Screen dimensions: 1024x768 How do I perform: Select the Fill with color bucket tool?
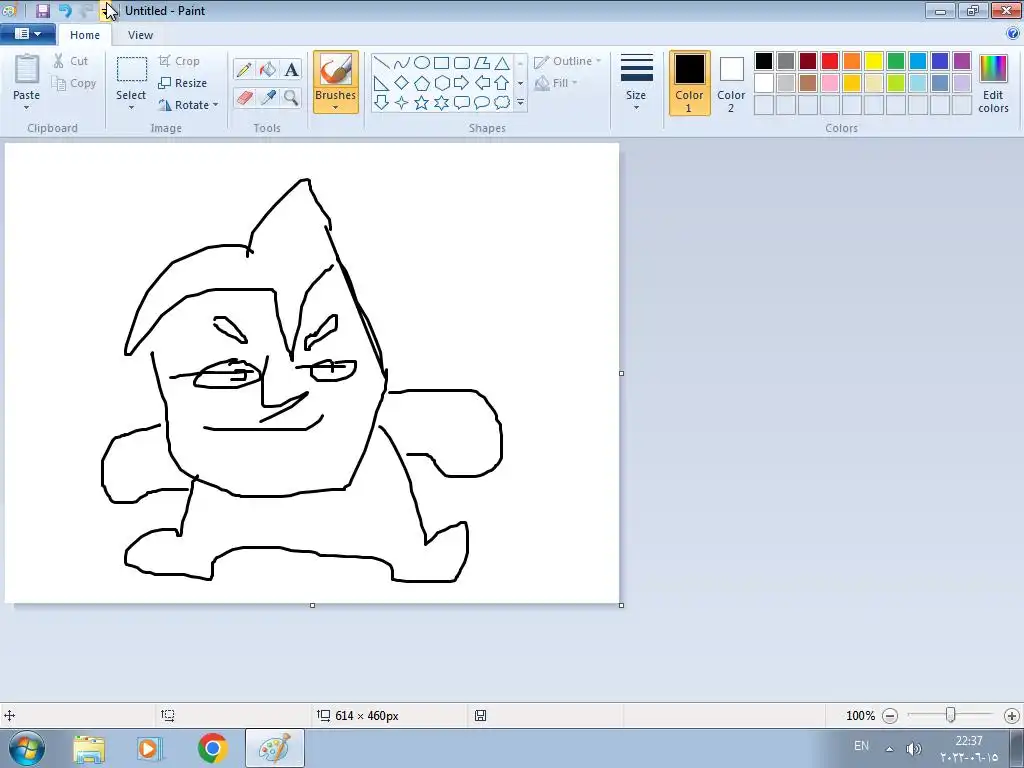coord(268,69)
